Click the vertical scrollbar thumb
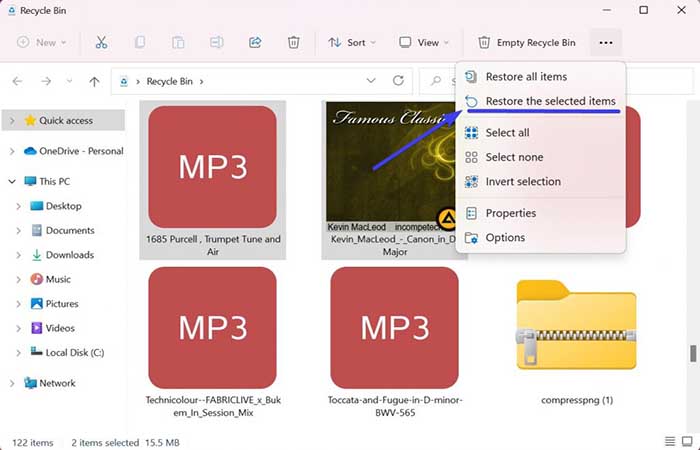Viewport: 700px width, 450px height. point(692,354)
